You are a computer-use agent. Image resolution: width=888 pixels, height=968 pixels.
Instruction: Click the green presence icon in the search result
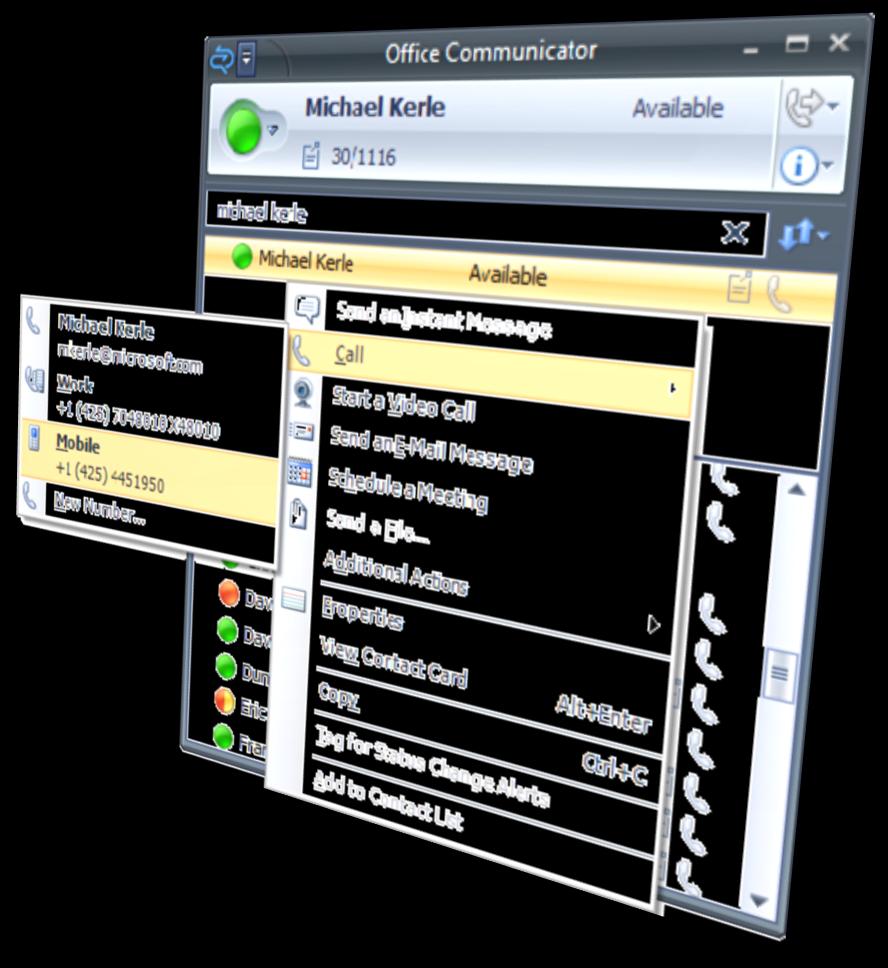241,256
